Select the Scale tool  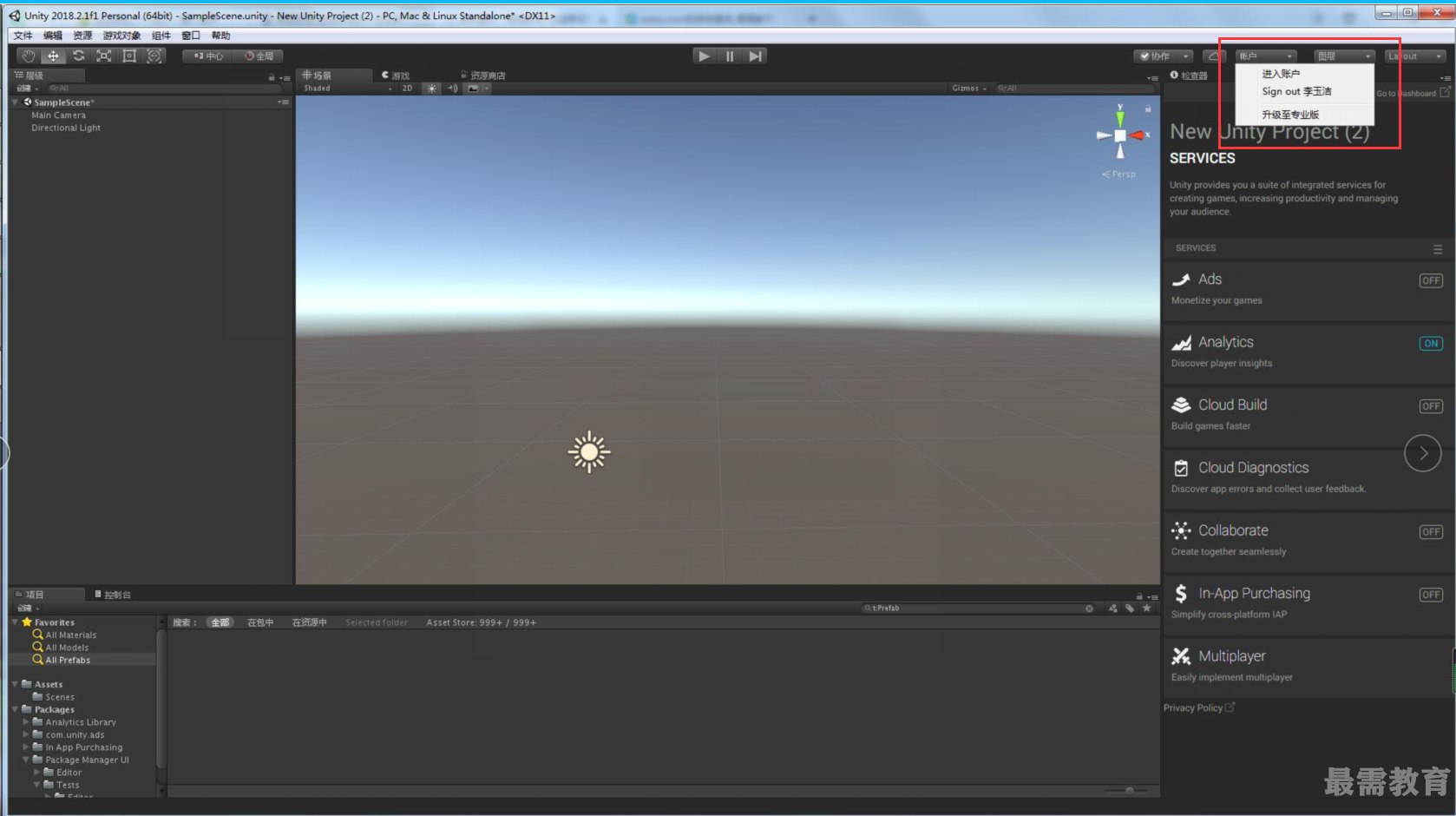click(x=104, y=56)
